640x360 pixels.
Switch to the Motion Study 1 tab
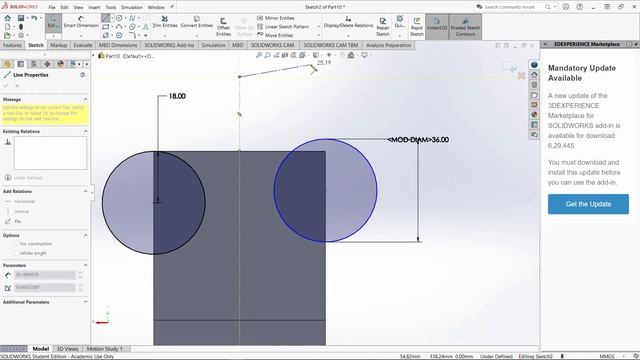pyautogui.click(x=104, y=349)
